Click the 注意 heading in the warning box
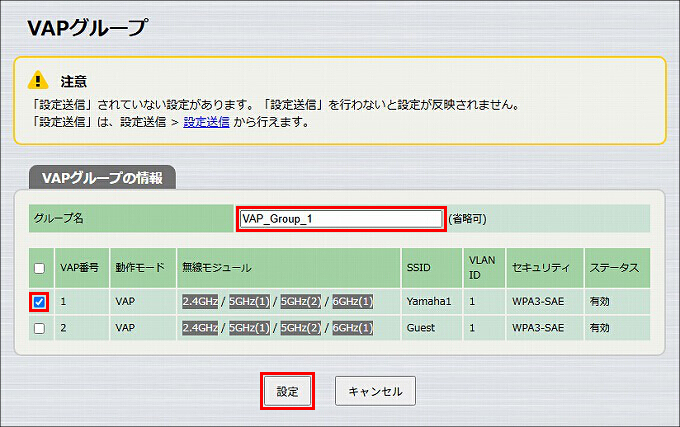This screenshot has width=680, height=427. pos(74,81)
